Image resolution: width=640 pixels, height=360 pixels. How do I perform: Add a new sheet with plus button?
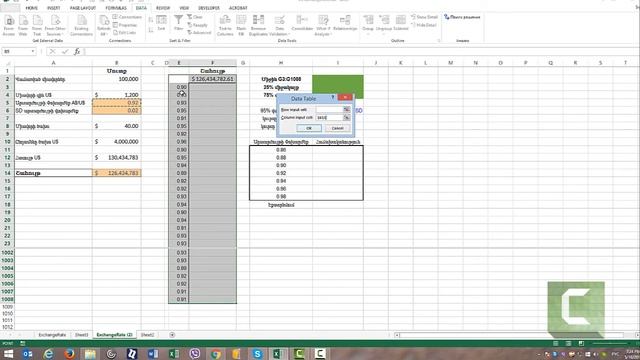tap(172, 335)
